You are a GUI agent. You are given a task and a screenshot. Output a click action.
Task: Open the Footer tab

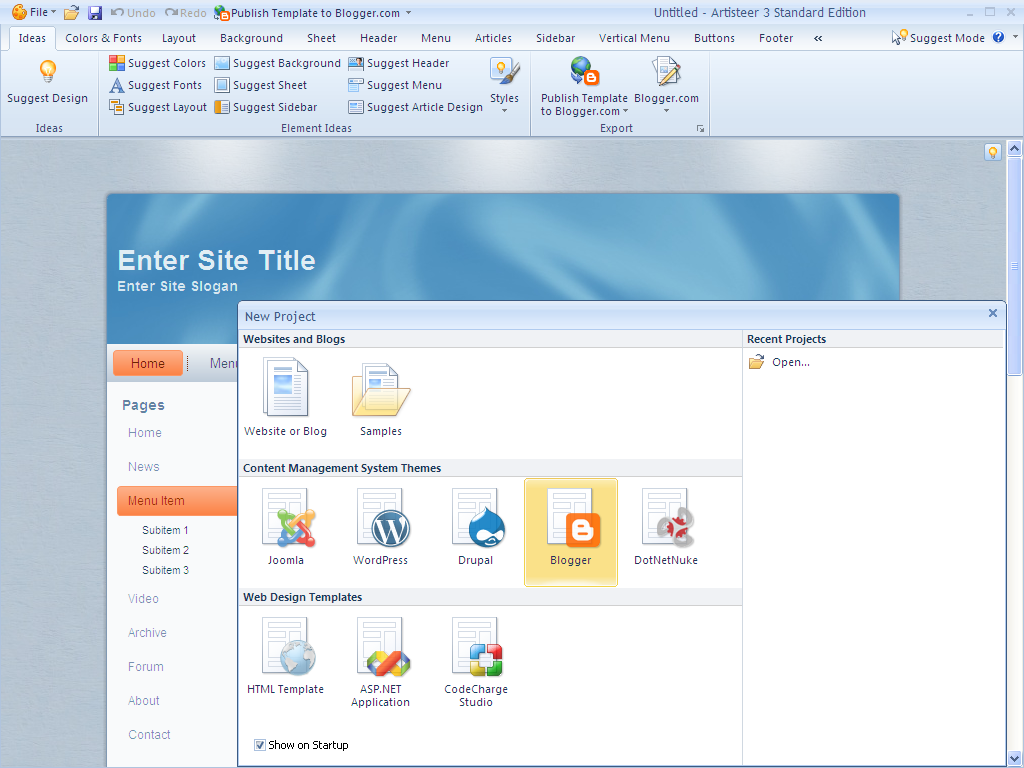(x=776, y=38)
